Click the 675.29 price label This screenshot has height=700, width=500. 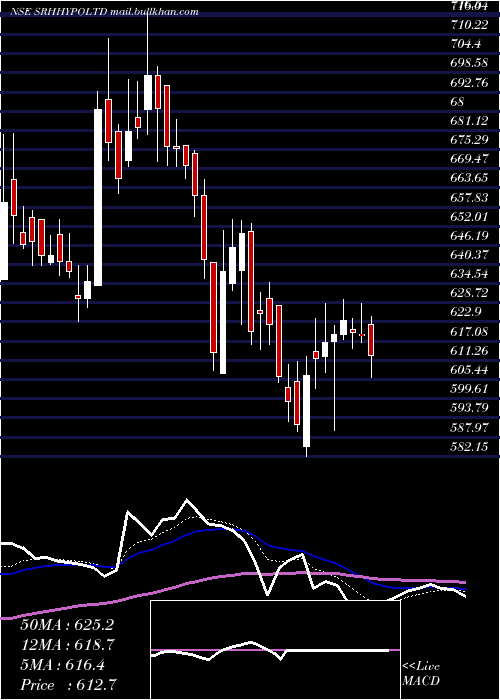click(x=470, y=140)
